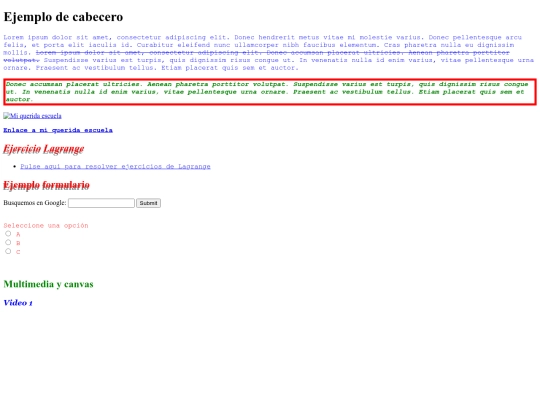
Task: Click the 'Video 1' subheading
Action: [x=18, y=303]
